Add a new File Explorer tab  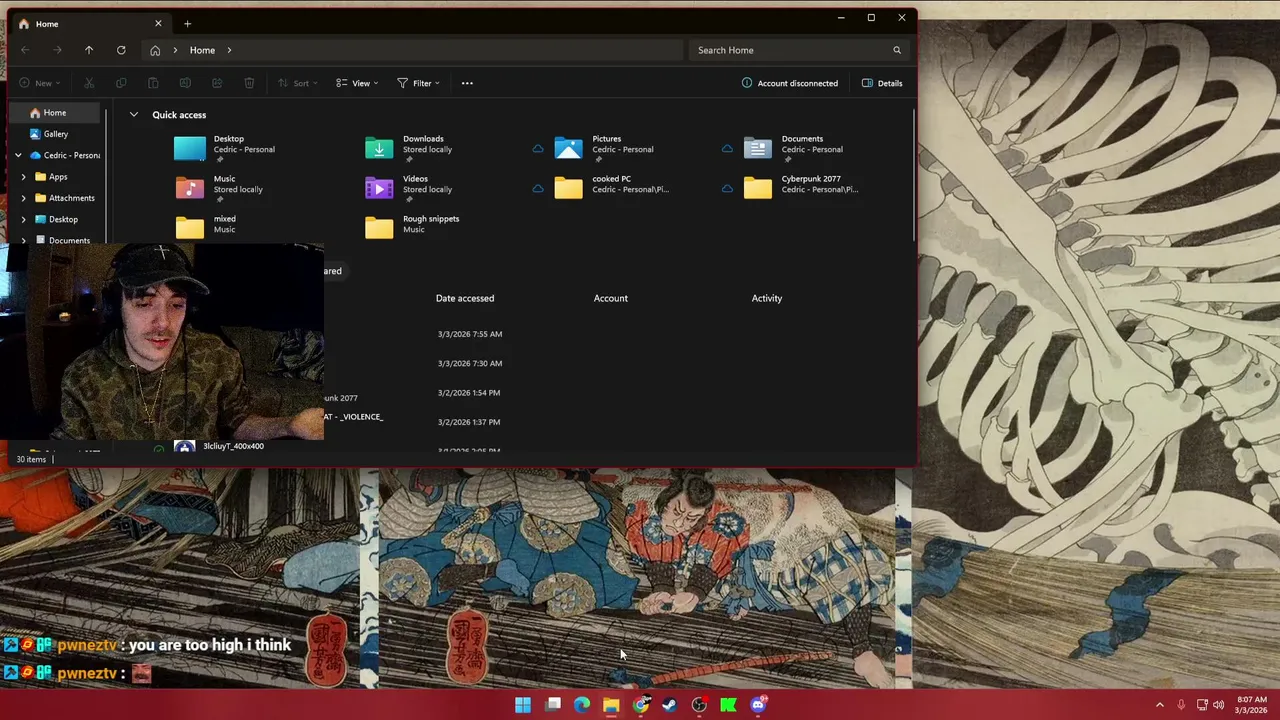[x=187, y=23]
